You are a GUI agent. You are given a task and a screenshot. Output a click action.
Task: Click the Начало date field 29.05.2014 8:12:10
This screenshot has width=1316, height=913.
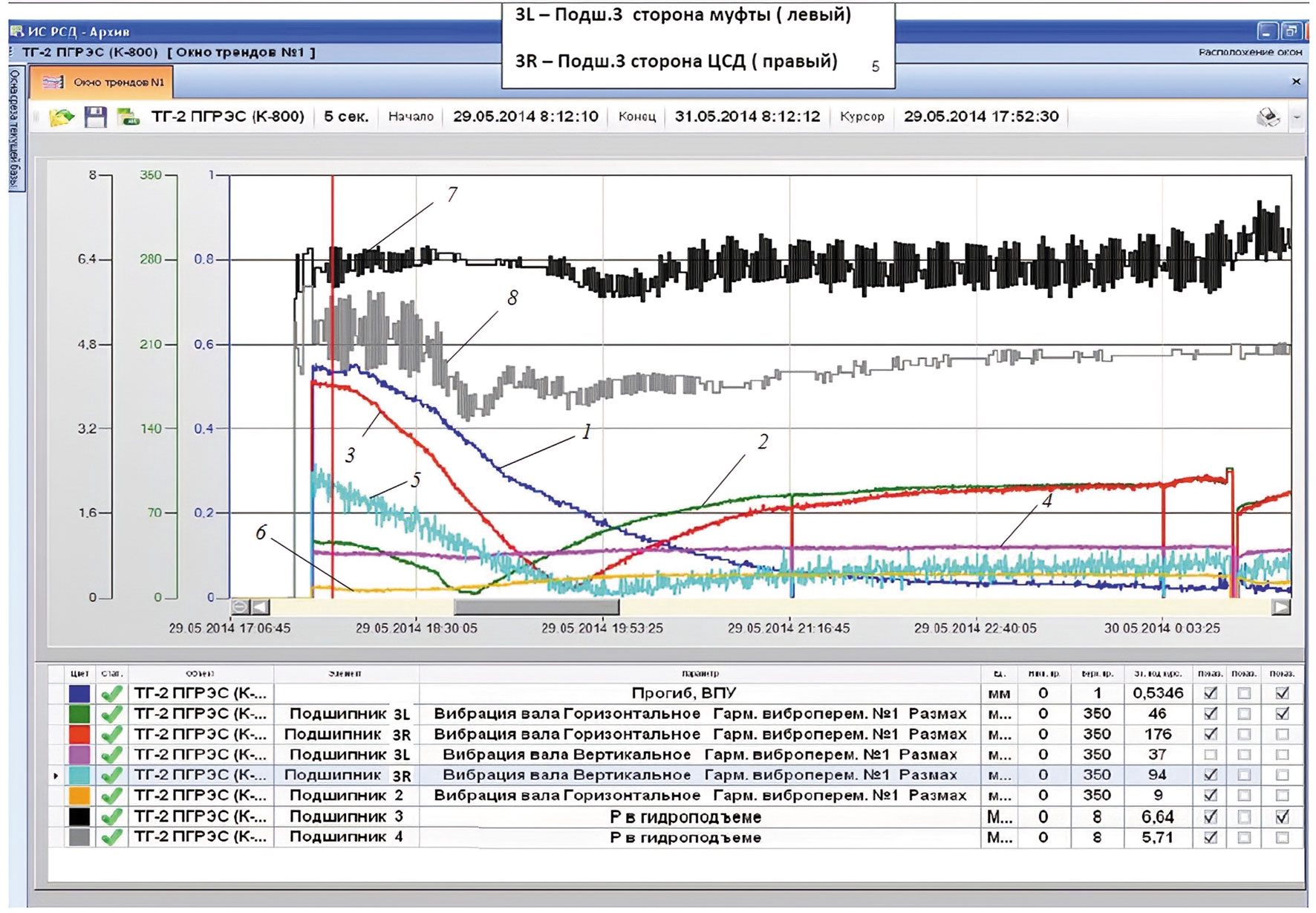click(526, 117)
